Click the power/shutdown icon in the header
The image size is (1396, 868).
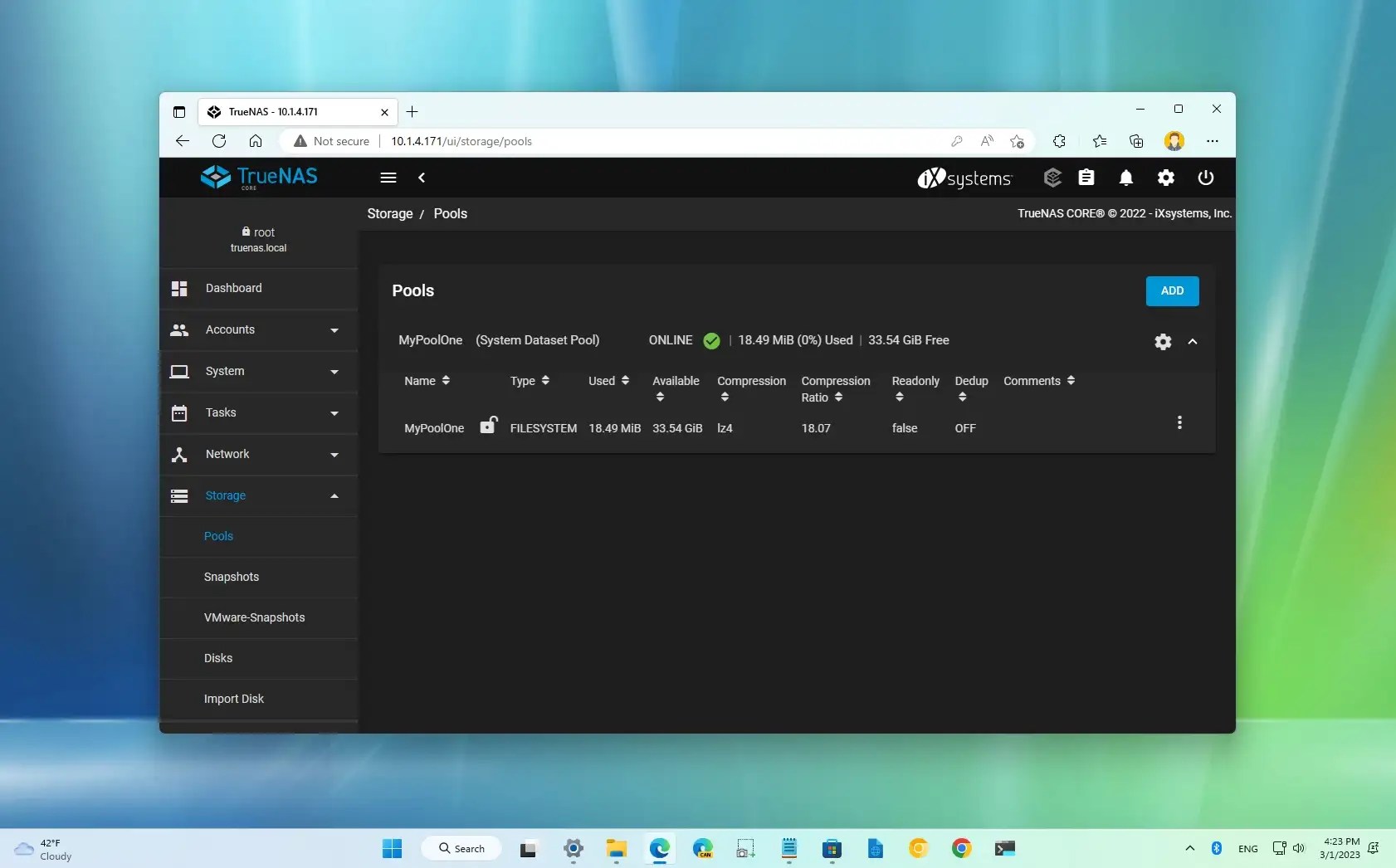pos(1206,177)
